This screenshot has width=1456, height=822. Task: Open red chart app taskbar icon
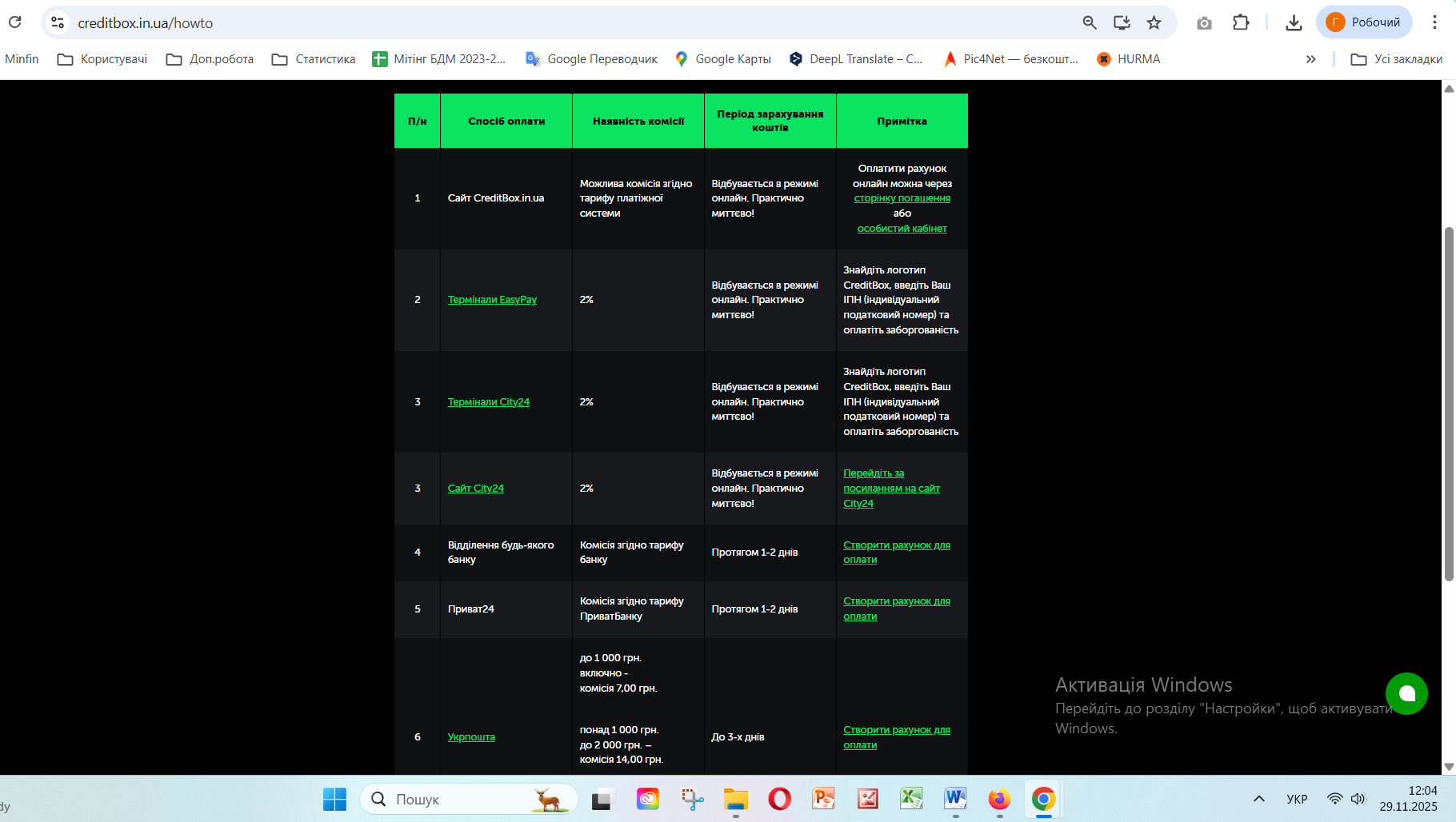coord(868,799)
